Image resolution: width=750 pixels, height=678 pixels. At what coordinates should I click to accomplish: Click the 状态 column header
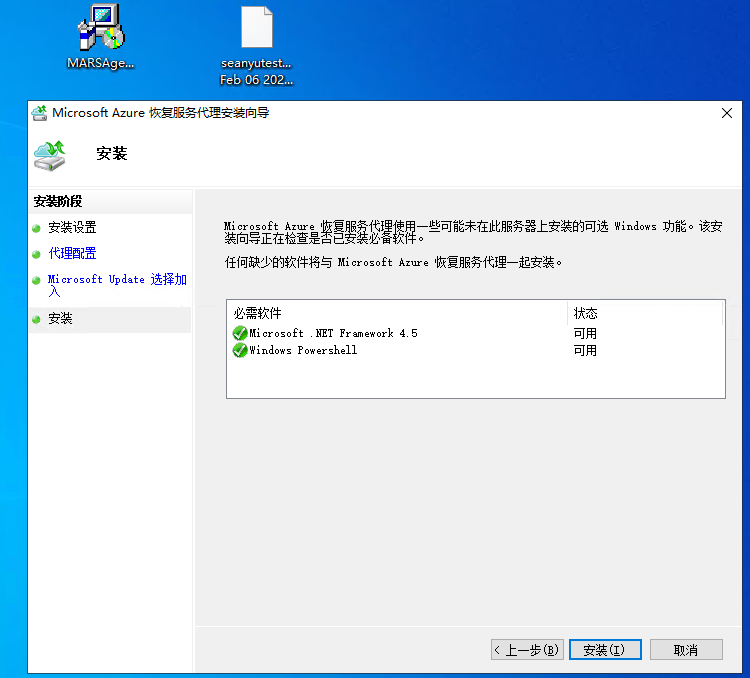645,313
